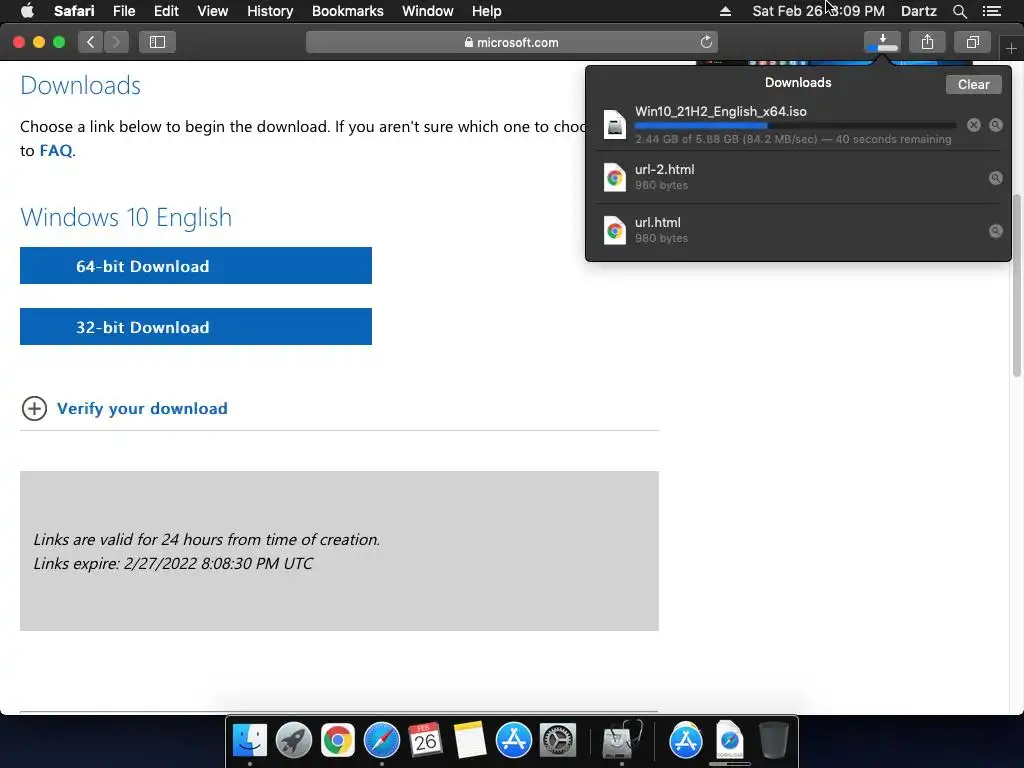Open Launchpad from the Dock

coord(294,740)
